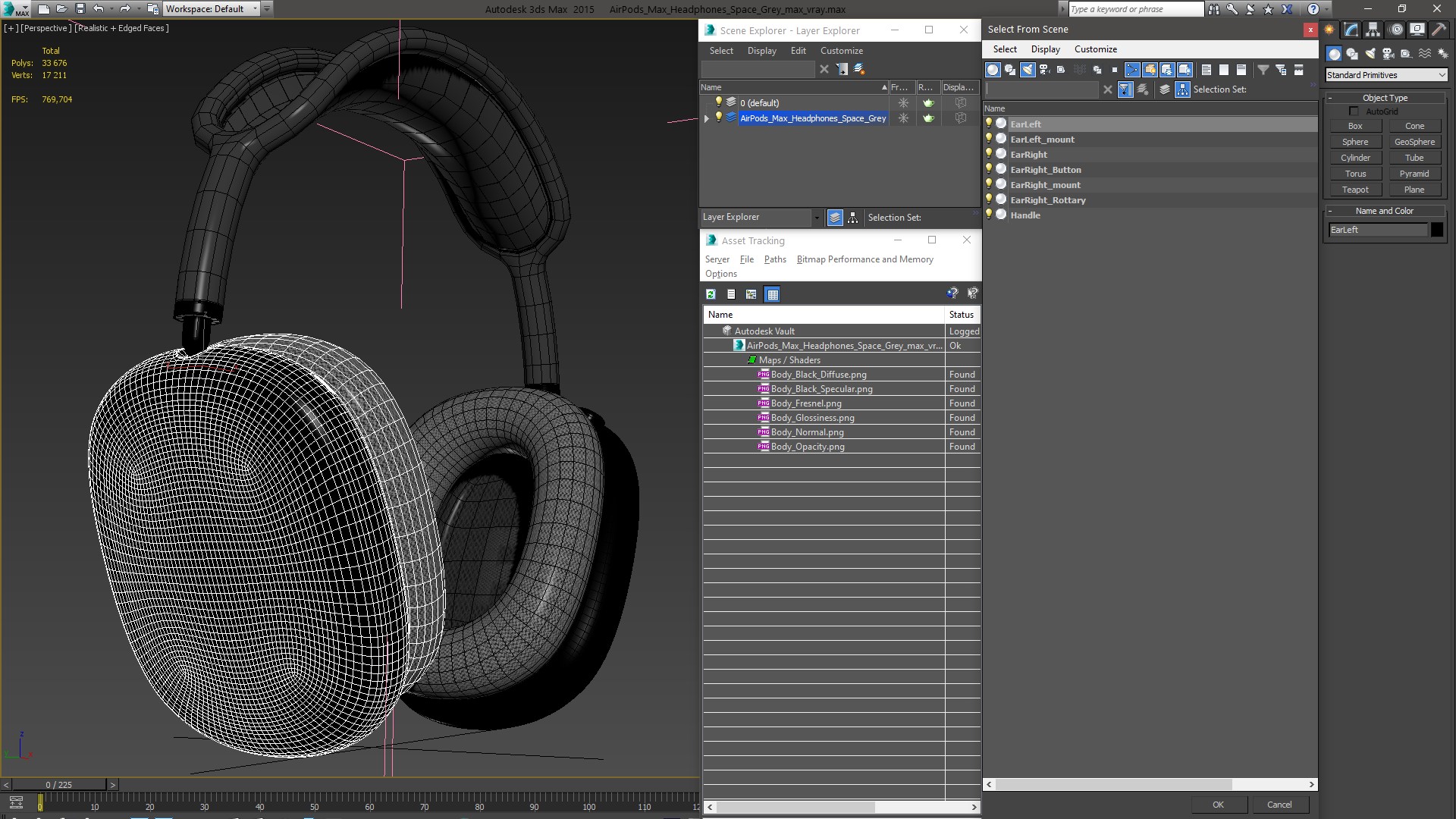The image size is (1456, 819).
Task: Select Shapes category in Create panel
Action: click(1352, 54)
